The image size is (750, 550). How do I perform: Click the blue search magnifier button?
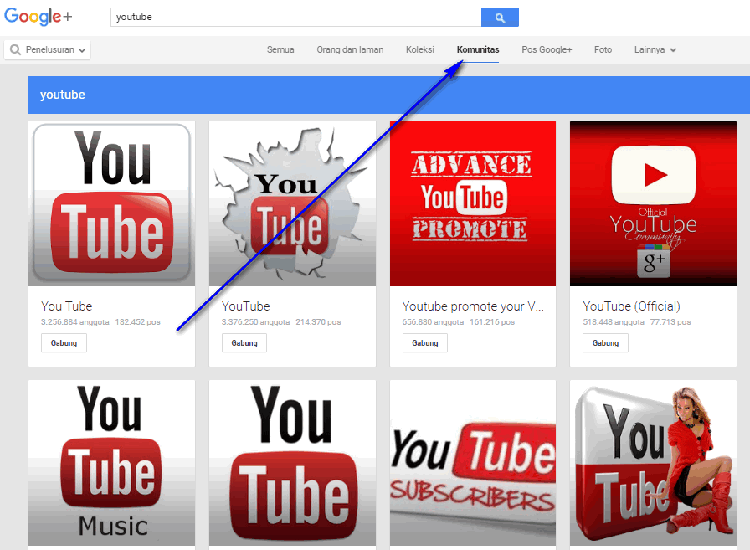tap(500, 18)
